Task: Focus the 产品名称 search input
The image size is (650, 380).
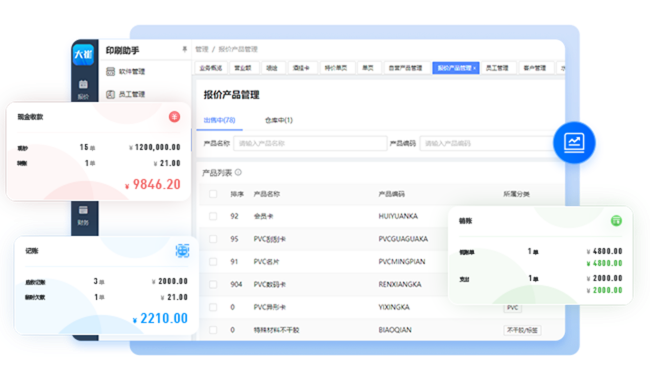Action: click(310, 143)
